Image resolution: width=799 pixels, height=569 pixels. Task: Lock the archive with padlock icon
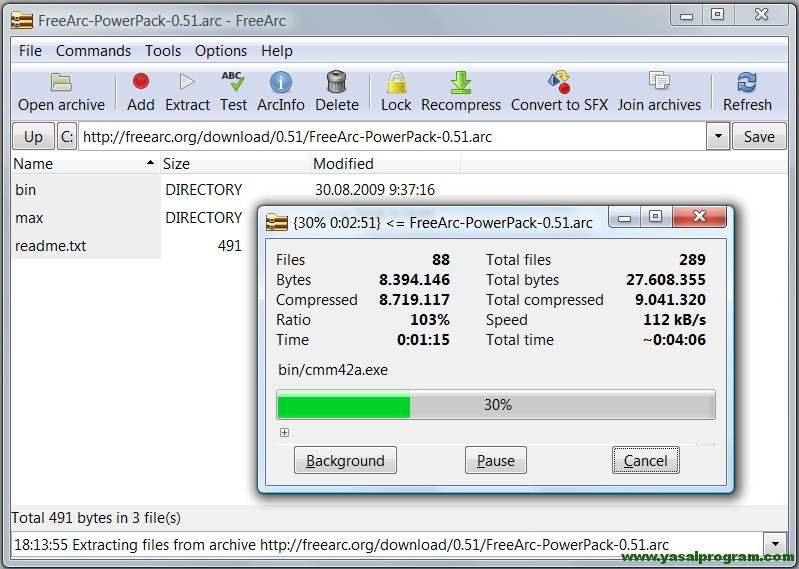(x=396, y=83)
